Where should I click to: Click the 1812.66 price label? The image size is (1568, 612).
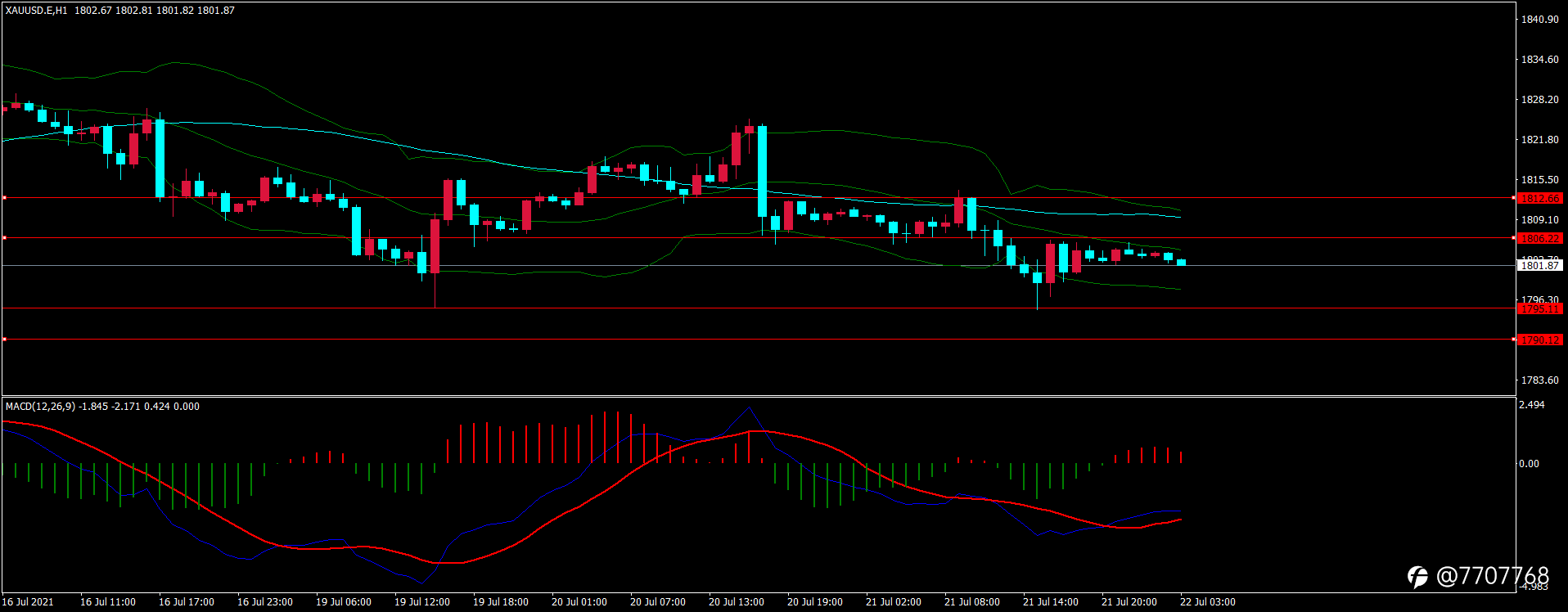(x=1539, y=198)
